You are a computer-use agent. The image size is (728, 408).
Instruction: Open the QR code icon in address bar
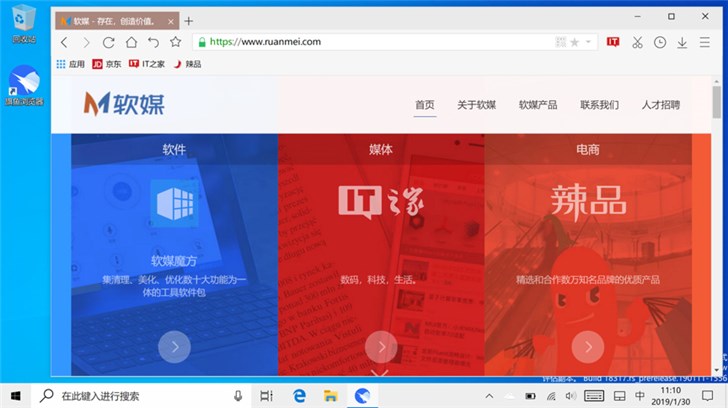tap(560, 42)
